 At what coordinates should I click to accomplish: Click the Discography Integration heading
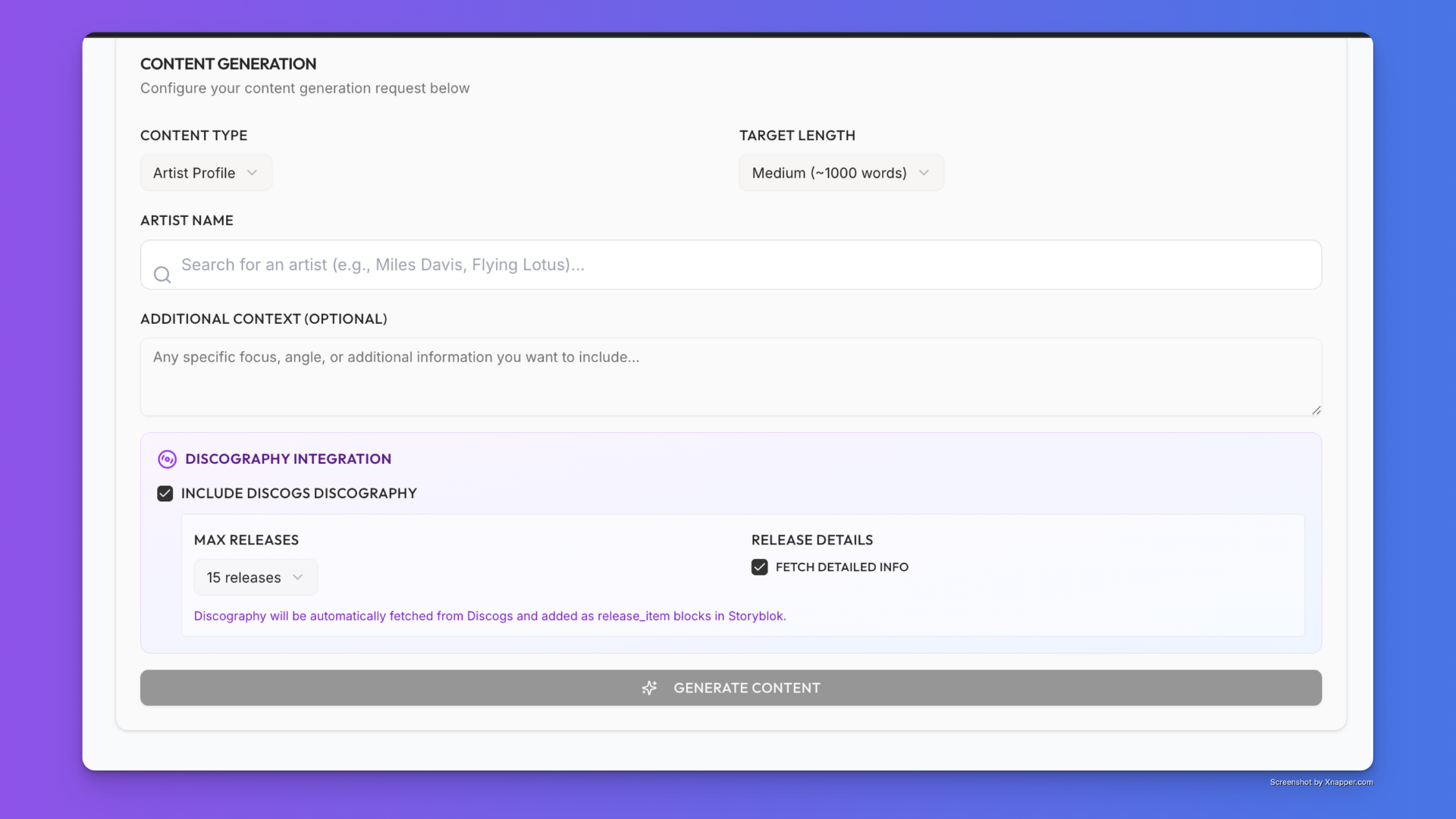tap(288, 459)
